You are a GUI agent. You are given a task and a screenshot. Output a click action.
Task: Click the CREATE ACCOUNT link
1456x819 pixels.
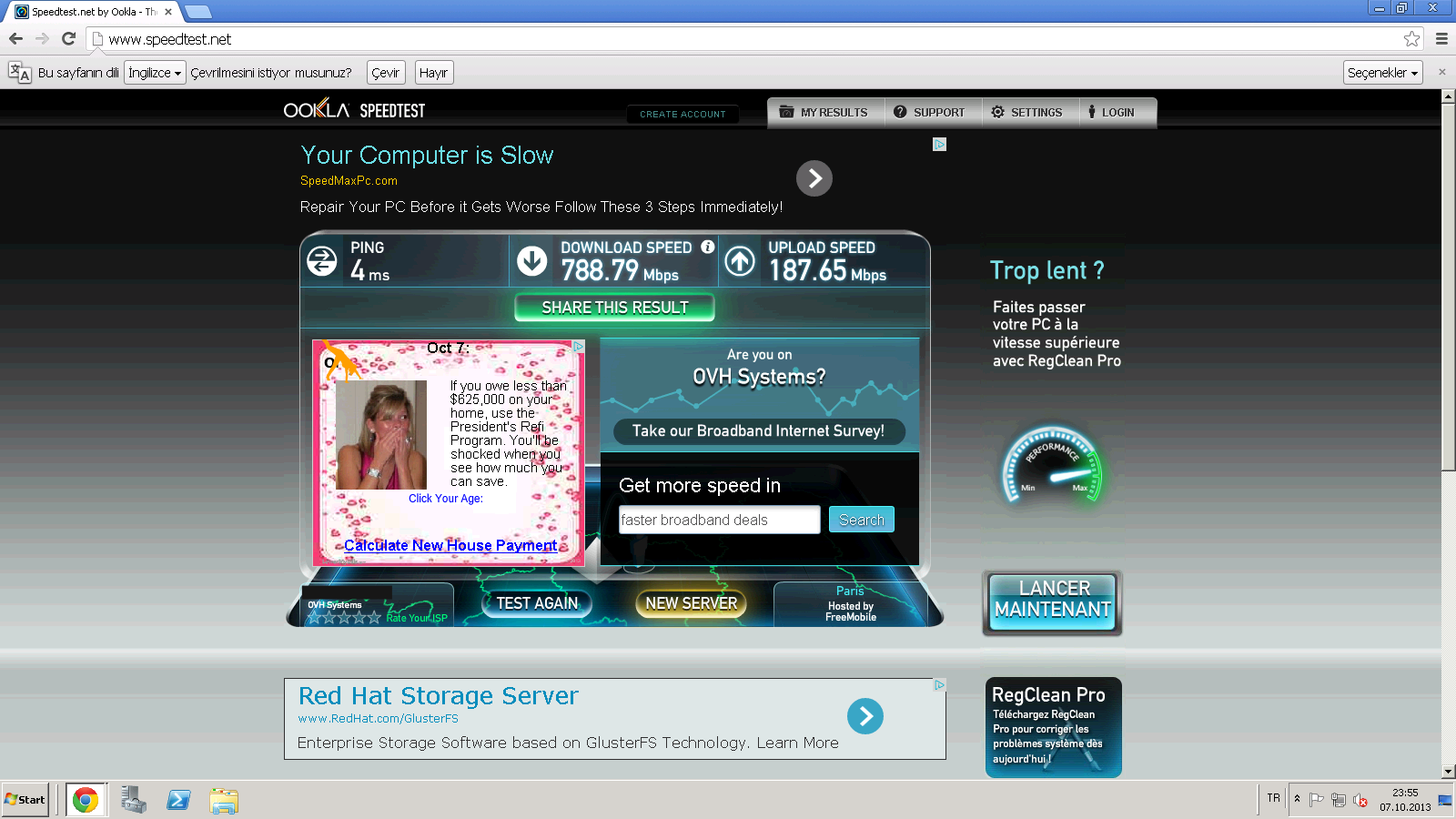[x=682, y=115]
